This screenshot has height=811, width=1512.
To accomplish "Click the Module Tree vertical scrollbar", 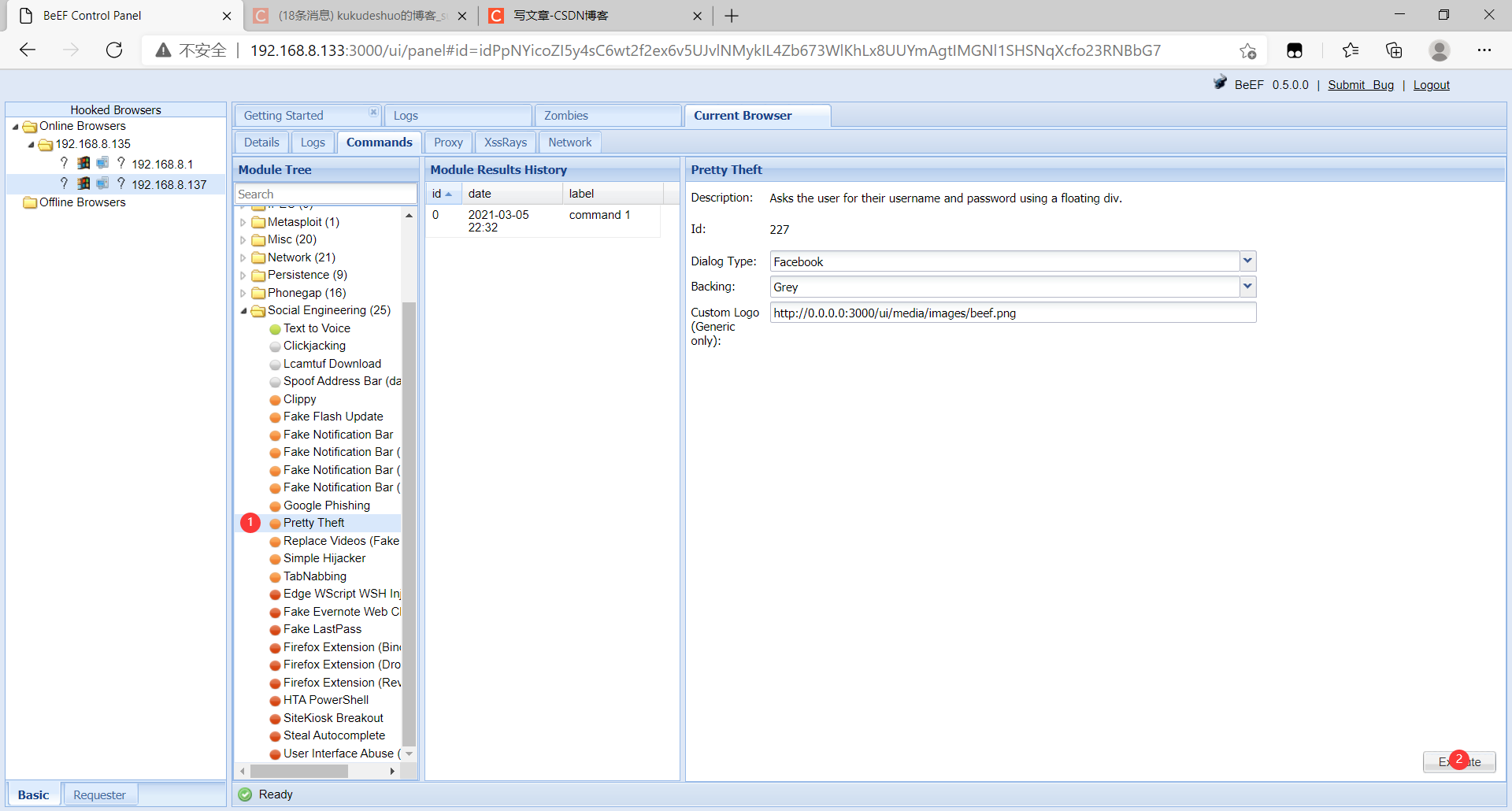I will pos(409,523).
